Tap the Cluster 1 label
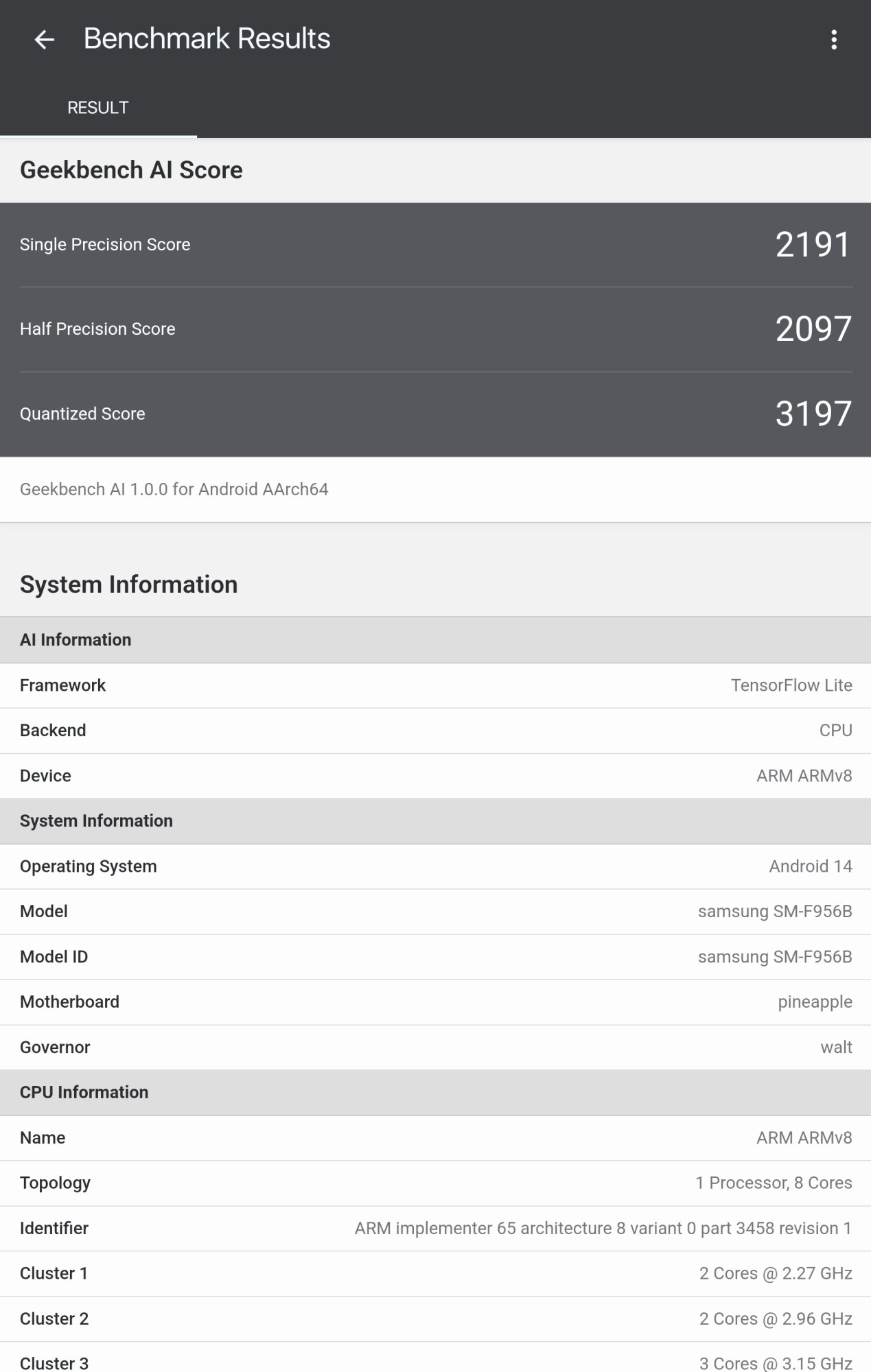 tap(54, 1274)
